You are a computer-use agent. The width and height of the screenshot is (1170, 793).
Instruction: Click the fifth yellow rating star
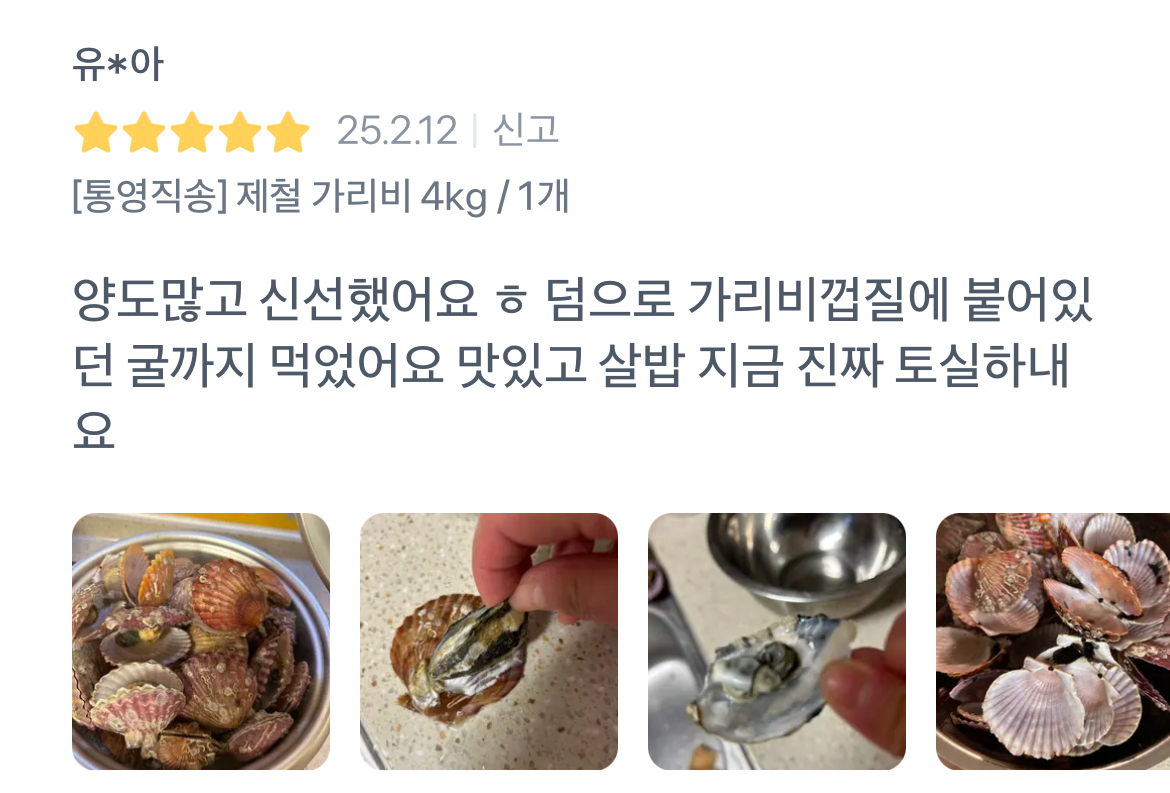(288, 132)
